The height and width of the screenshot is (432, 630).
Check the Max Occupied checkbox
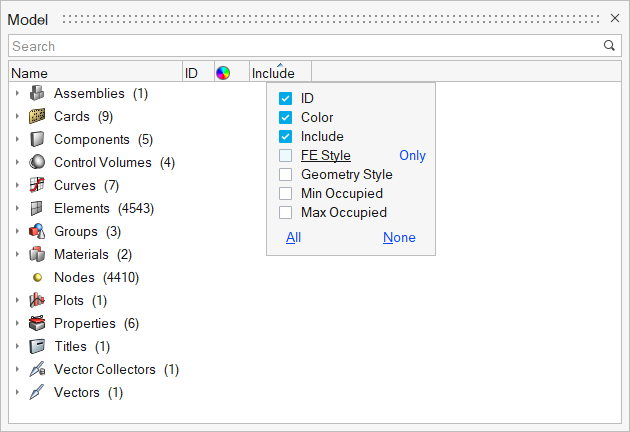[x=285, y=212]
